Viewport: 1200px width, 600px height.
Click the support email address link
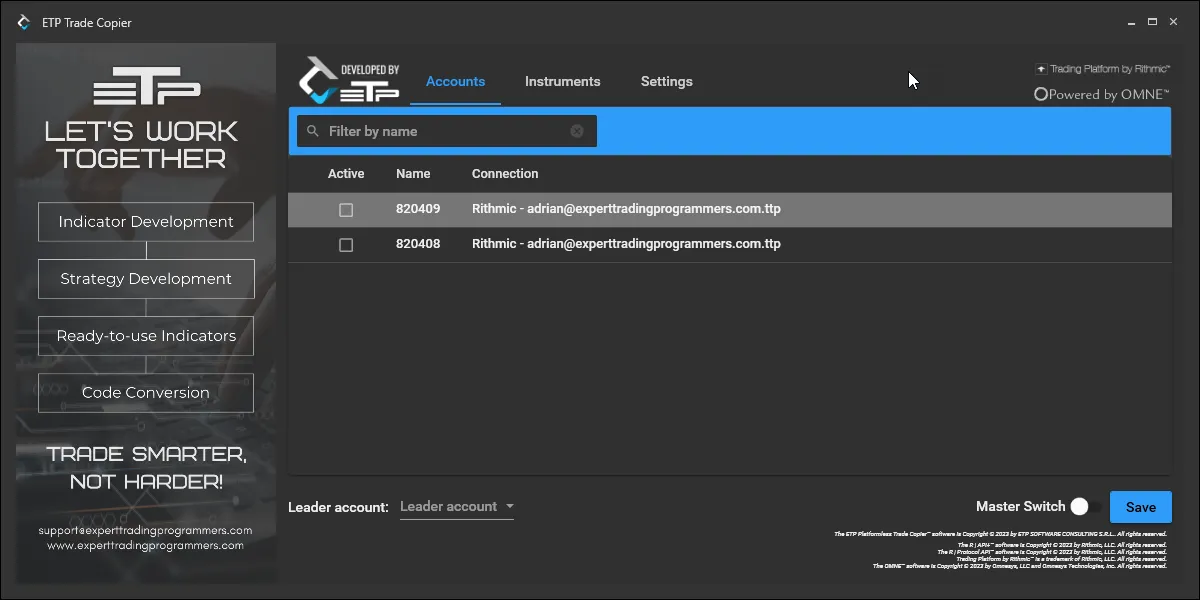coord(145,530)
